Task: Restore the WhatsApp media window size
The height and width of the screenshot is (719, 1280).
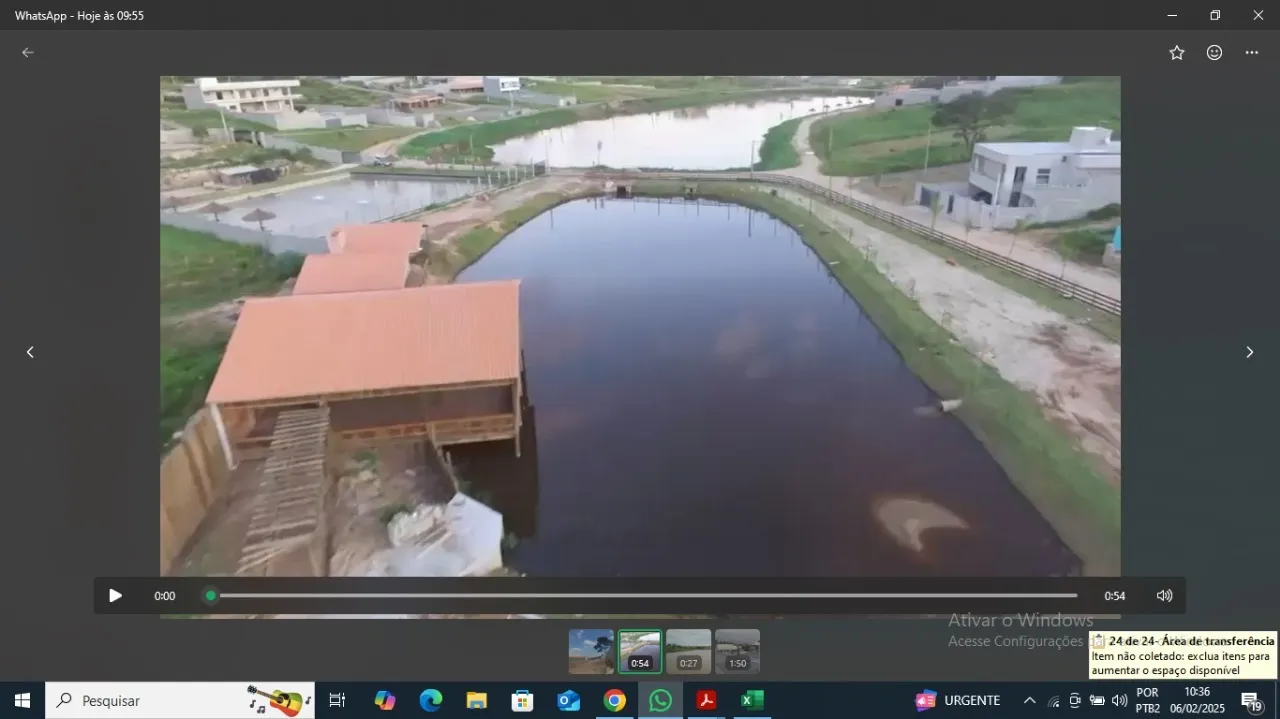Action: [1215, 15]
